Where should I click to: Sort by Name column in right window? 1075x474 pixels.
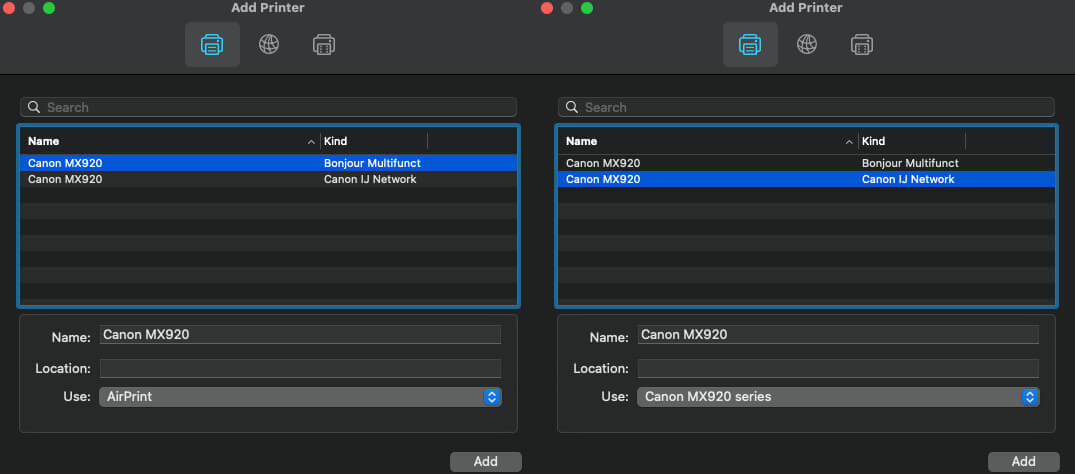point(708,141)
